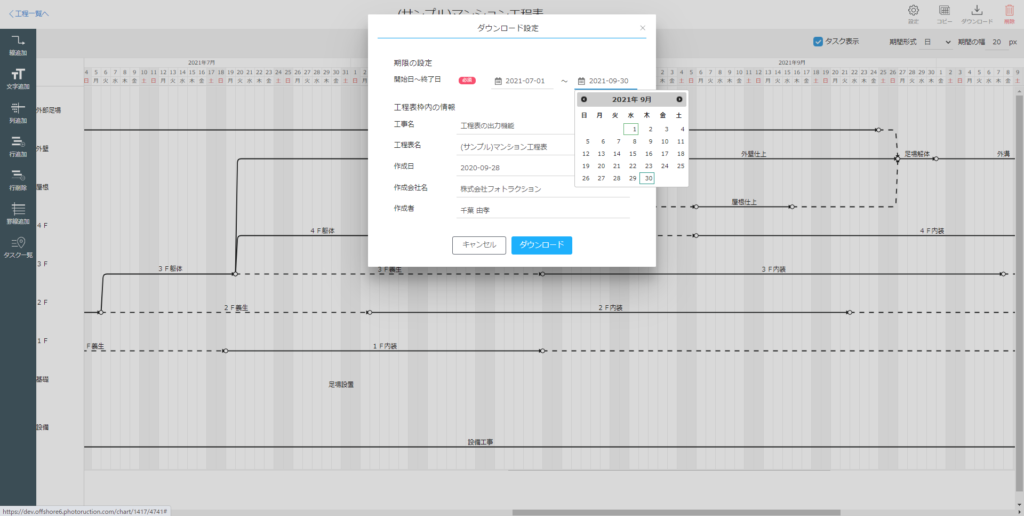Click the 線追加 (add line) sidebar icon
1024x516 pixels.
coord(18,43)
